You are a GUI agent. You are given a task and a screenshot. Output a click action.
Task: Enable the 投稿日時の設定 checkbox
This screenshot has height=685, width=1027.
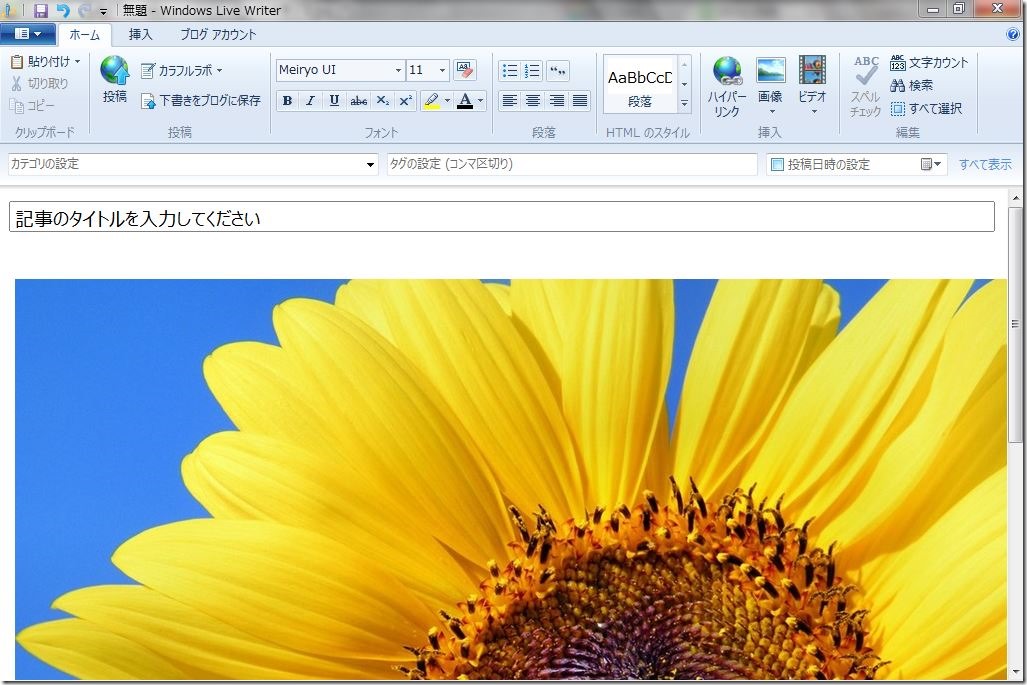(x=777, y=164)
